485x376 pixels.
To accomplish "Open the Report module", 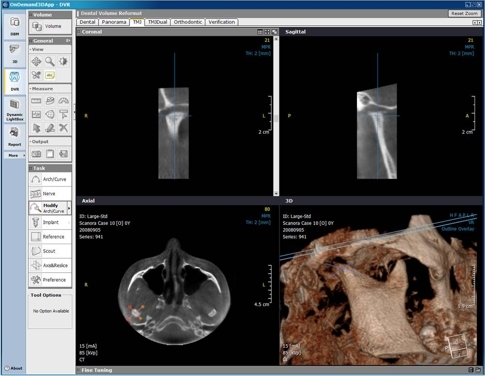I will (14, 137).
